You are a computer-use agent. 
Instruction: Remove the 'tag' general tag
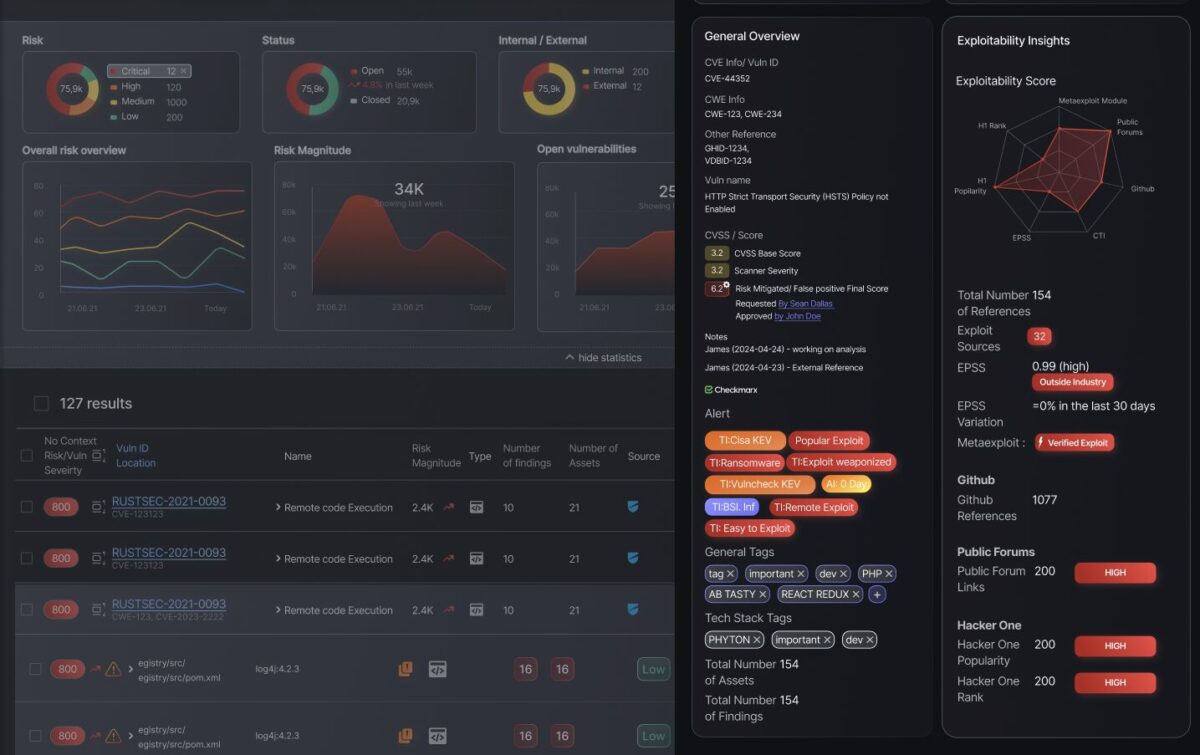coord(730,574)
